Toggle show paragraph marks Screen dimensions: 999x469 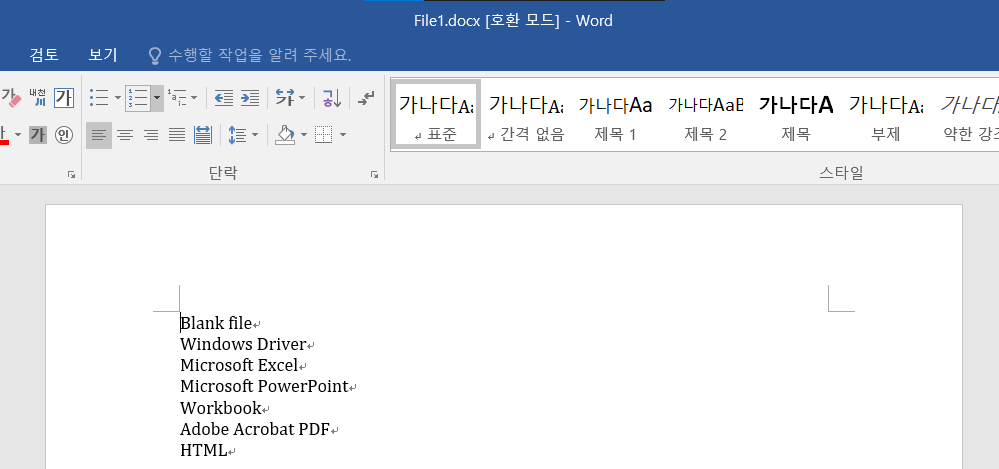point(366,97)
